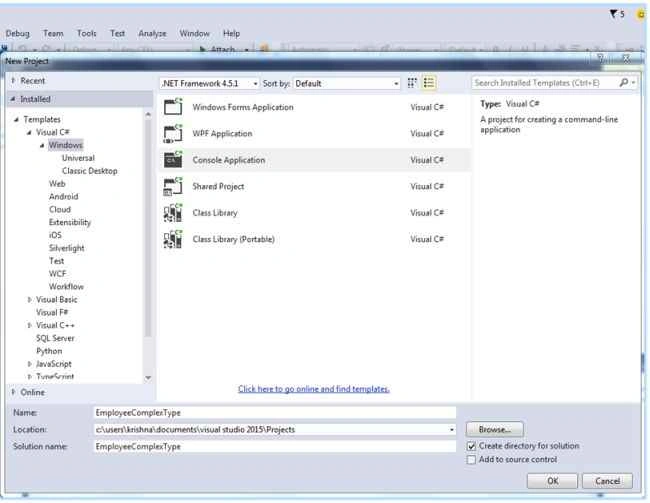Open the .NET Framework version dropdown

pos(209,83)
